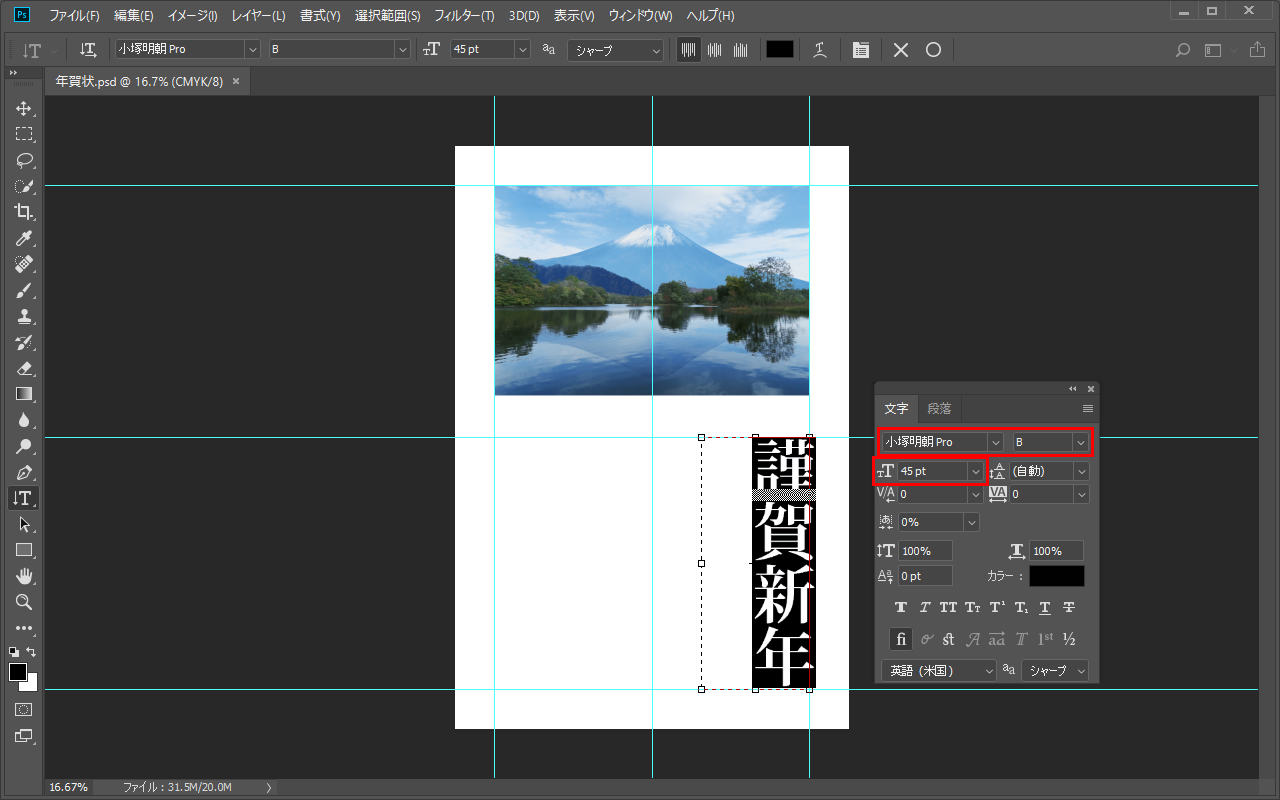The width and height of the screenshot is (1280, 800).
Task: Select the Eyedropper tool
Action: point(24,238)
